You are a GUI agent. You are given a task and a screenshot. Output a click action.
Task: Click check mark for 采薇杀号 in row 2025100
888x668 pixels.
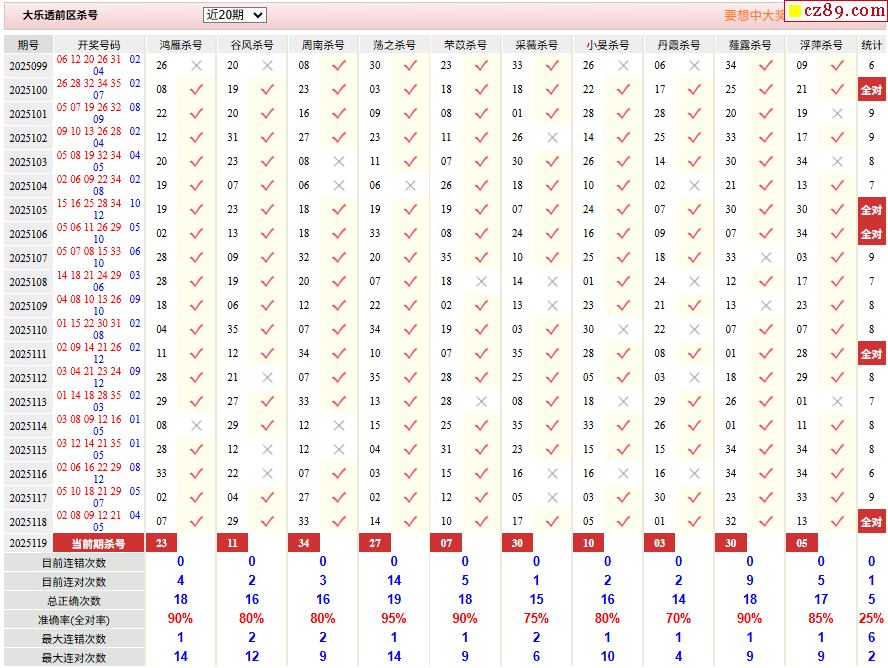point(551,90)
